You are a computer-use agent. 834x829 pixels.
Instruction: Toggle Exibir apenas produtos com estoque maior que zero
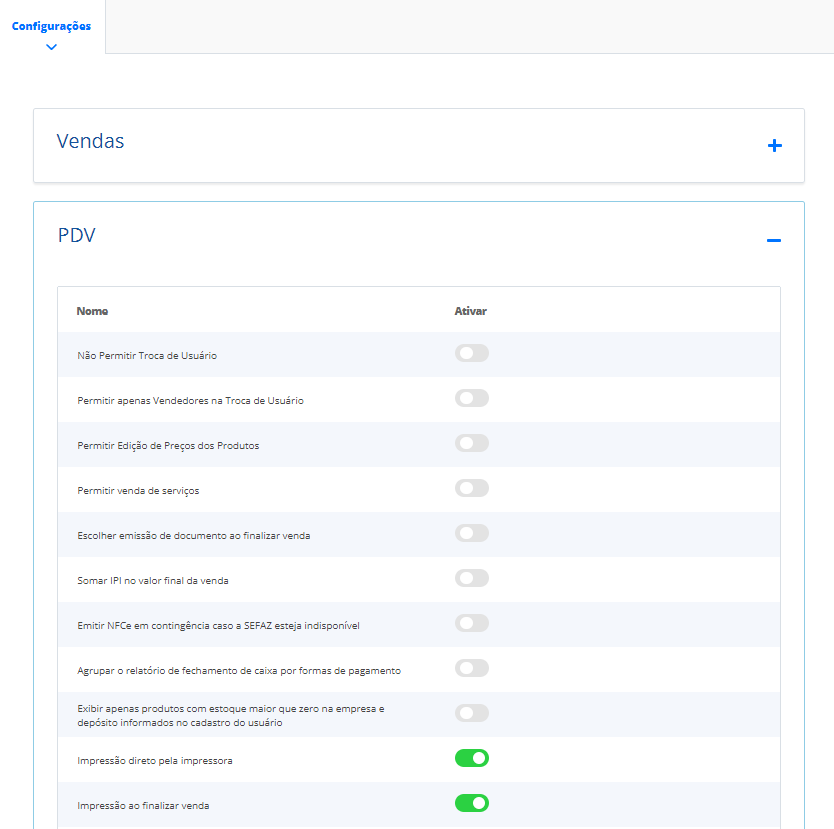(x=472, y=713)
